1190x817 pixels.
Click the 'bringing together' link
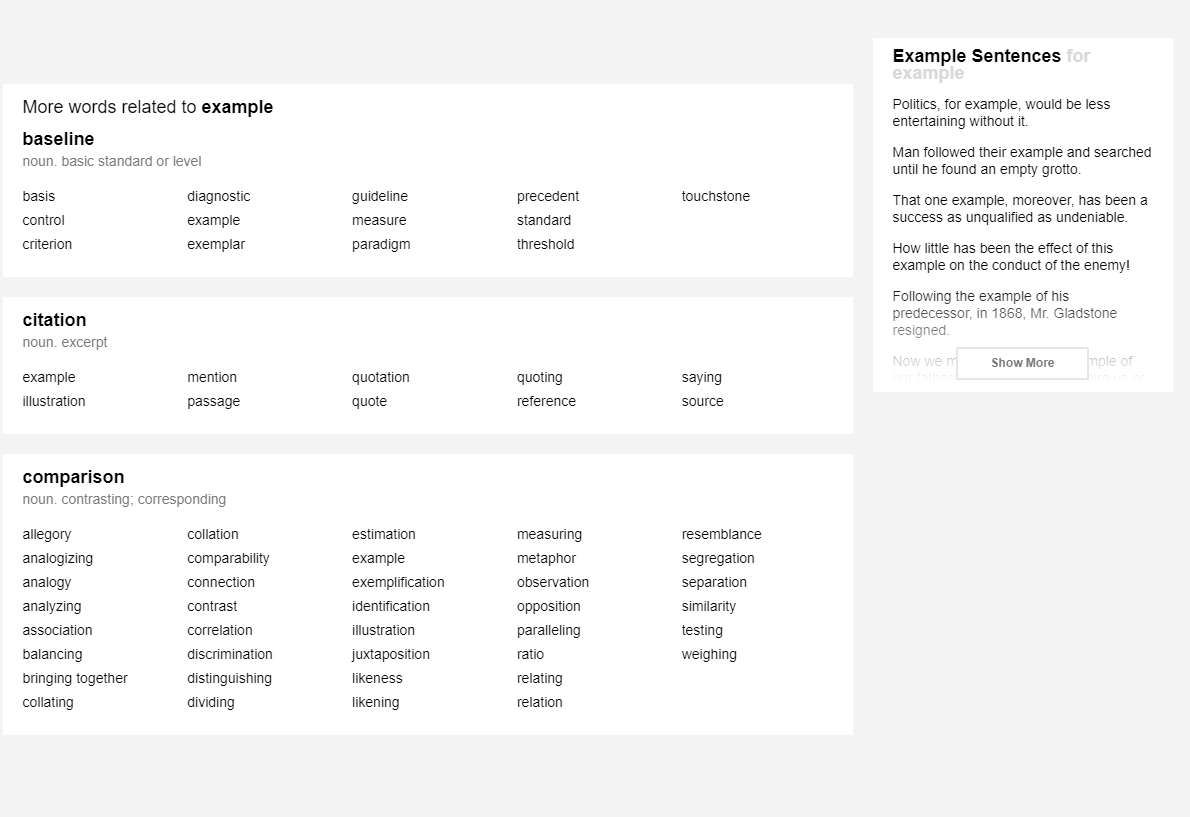(x=75, y=678)
